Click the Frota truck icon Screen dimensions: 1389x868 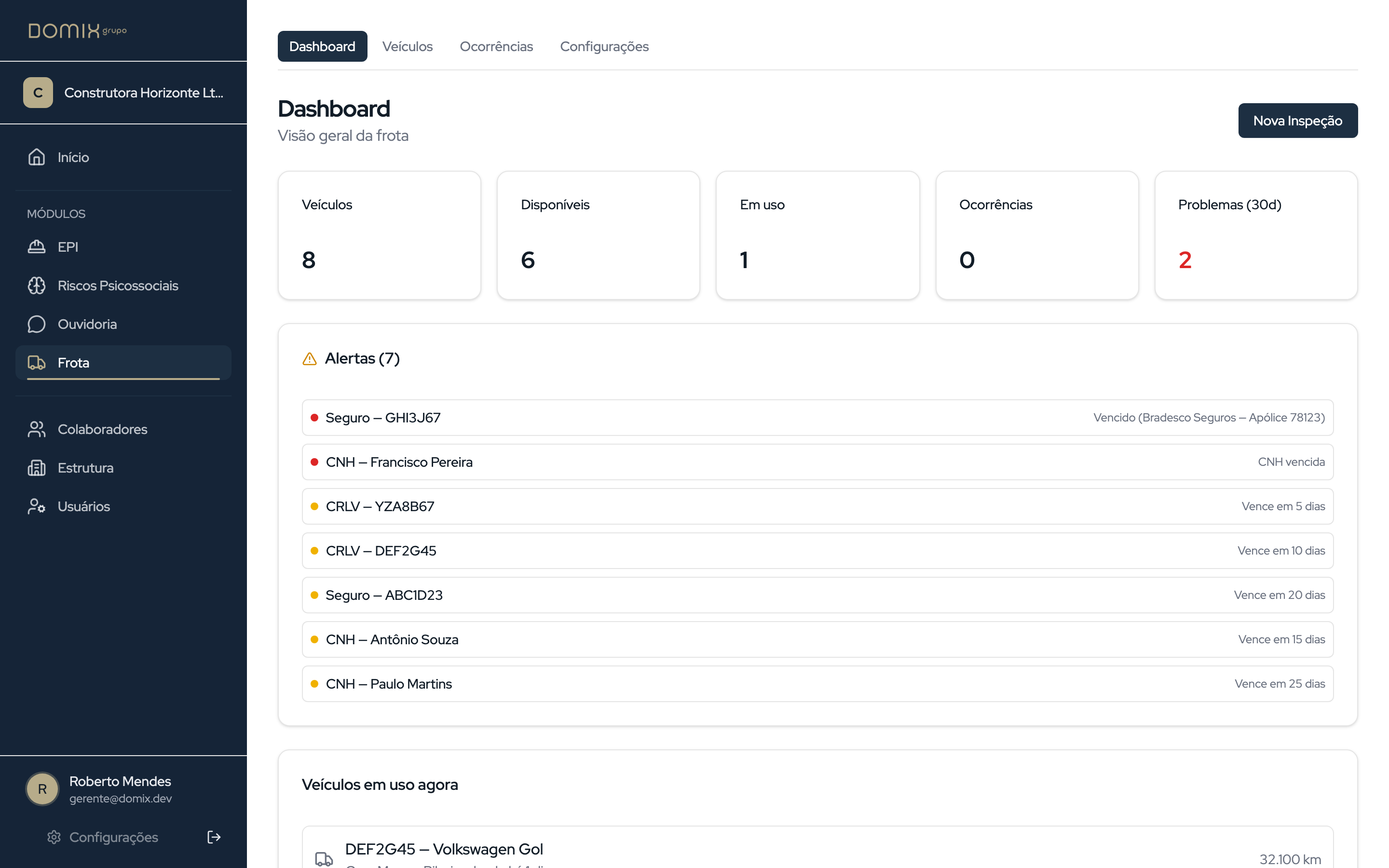tap(37, 362)
